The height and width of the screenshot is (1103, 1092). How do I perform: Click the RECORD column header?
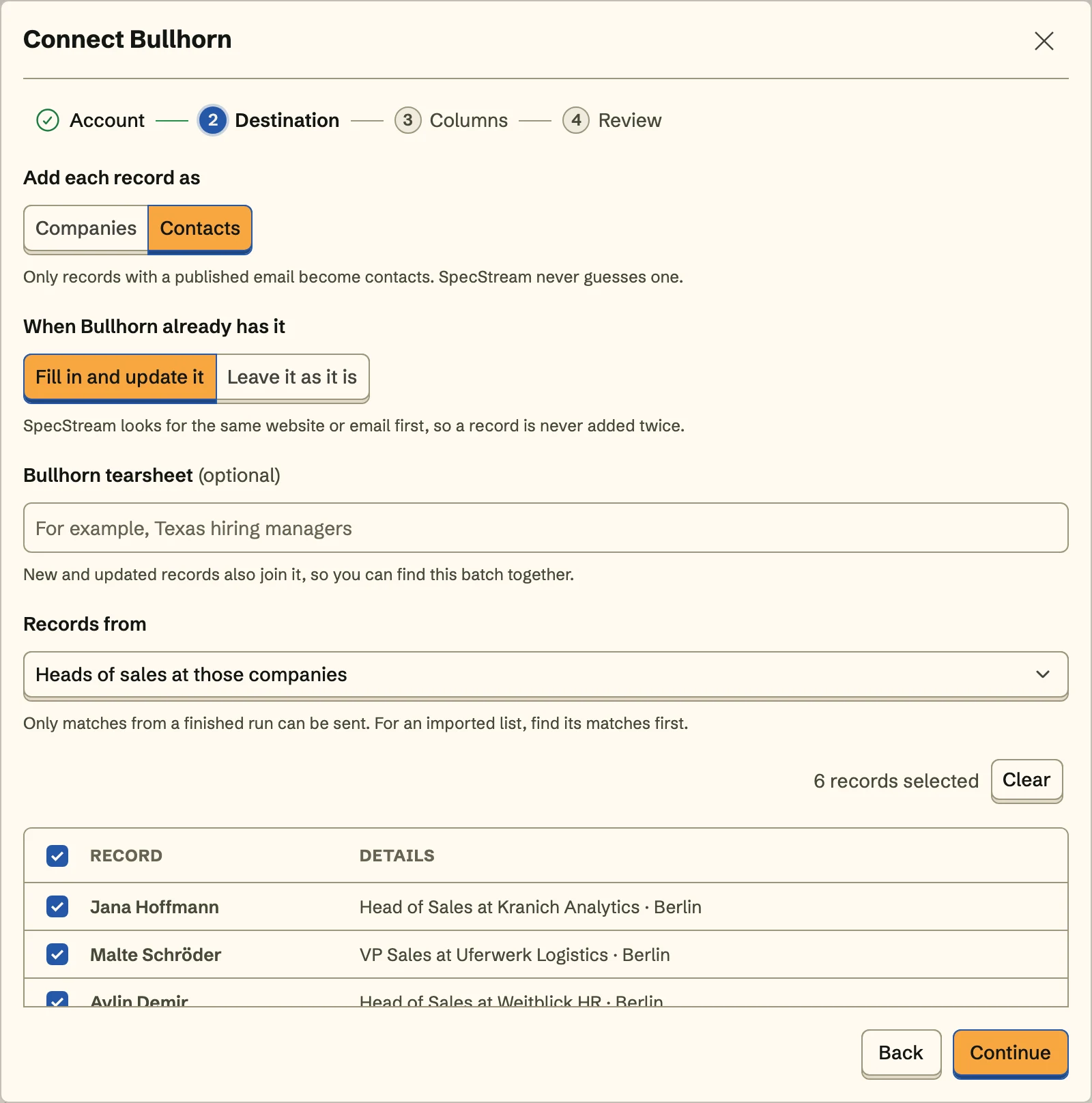pyautogui.click(x=126, y=856)
